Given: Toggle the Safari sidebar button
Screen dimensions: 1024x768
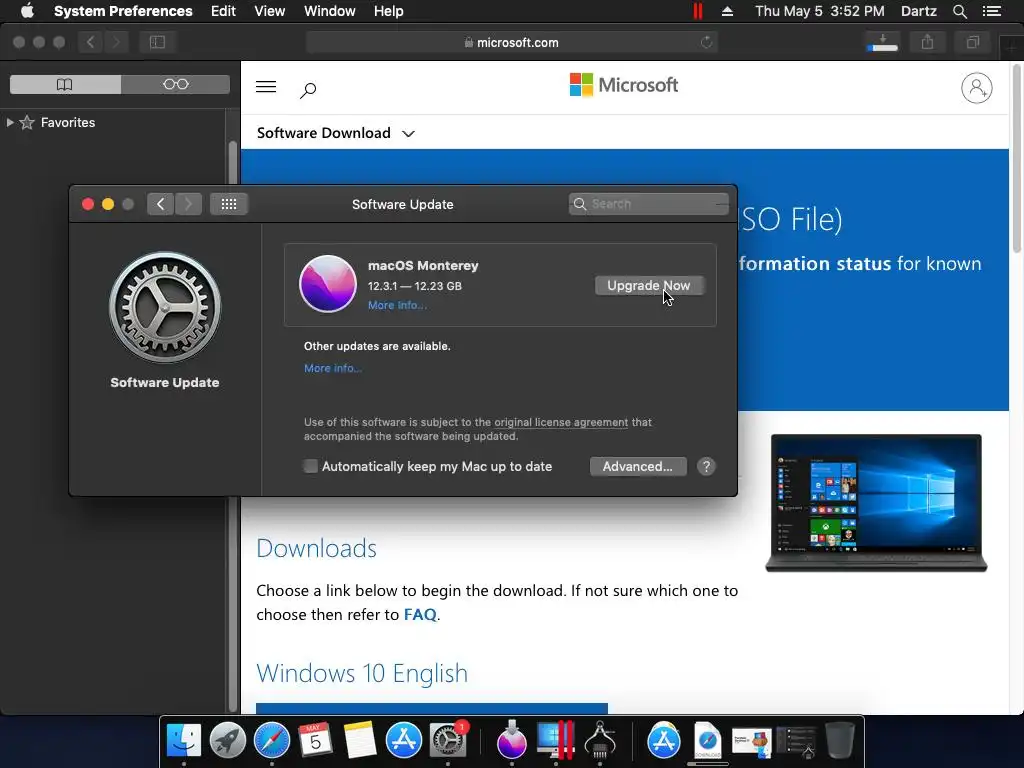Looking at the screenshot, I should click(157, 42).
